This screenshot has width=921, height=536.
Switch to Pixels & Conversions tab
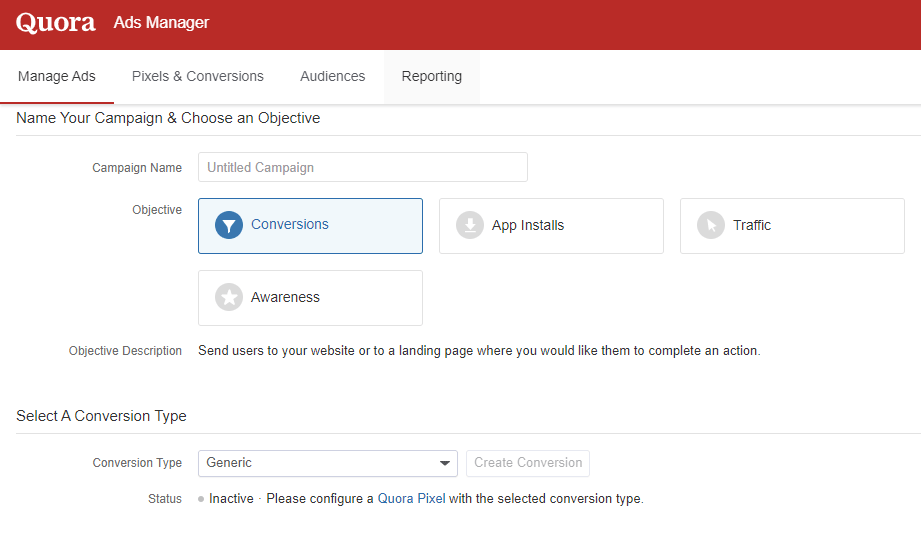[x=197, y=76]
